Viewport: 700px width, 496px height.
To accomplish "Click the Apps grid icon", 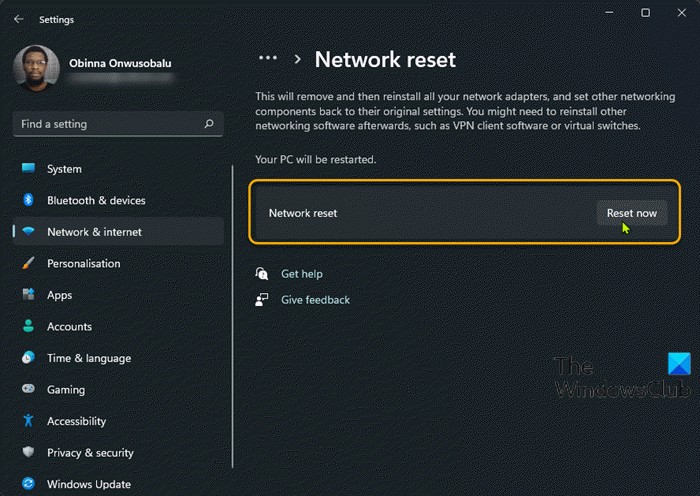I will [28, 295].
